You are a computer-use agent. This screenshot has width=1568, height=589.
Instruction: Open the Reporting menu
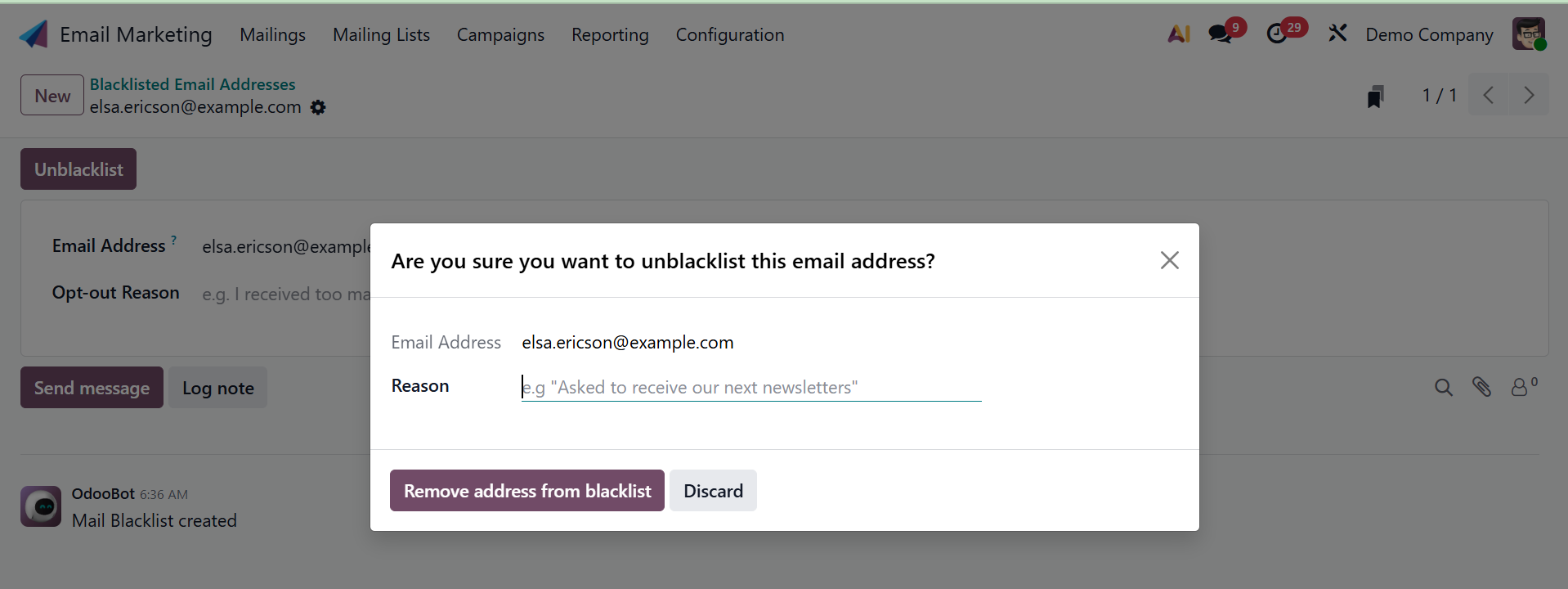point(610,34)
